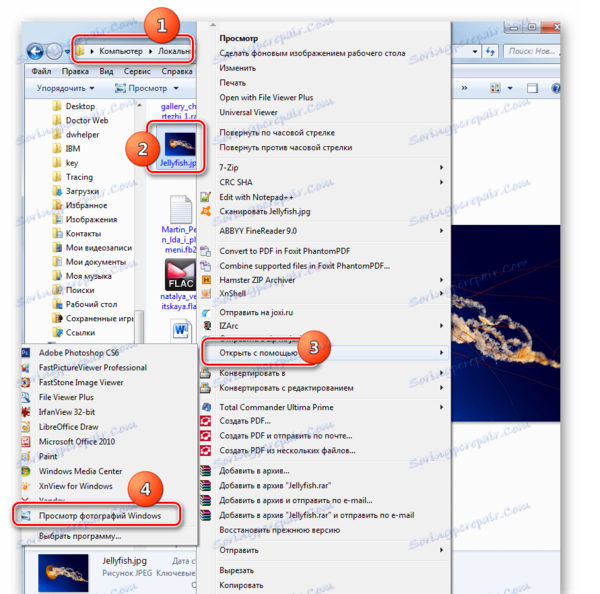Open the Файл menu
Viewport: 600px width, 594px height.
click(41, 71)
